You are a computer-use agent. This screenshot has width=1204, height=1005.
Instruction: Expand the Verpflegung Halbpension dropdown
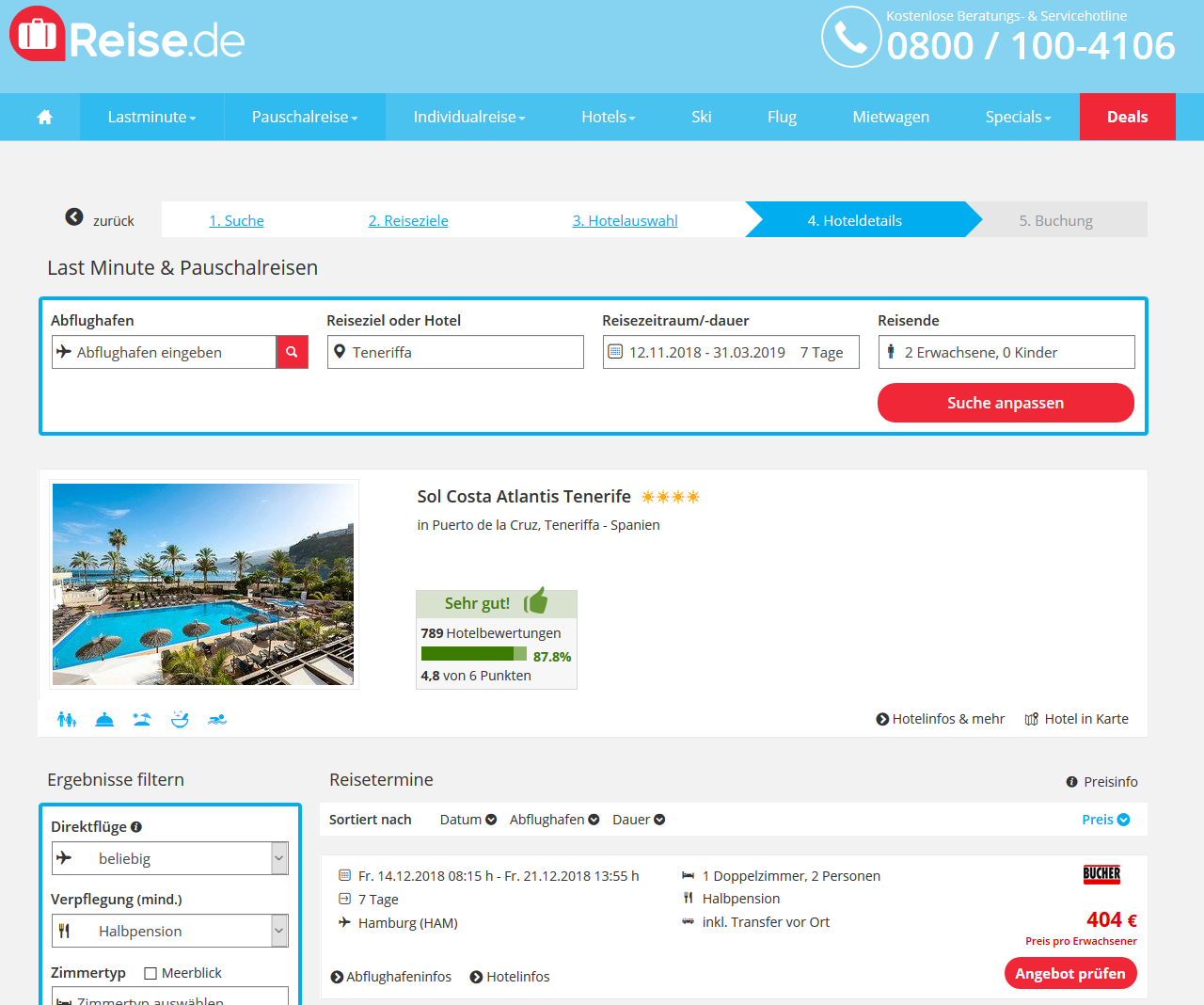[170, 931]
